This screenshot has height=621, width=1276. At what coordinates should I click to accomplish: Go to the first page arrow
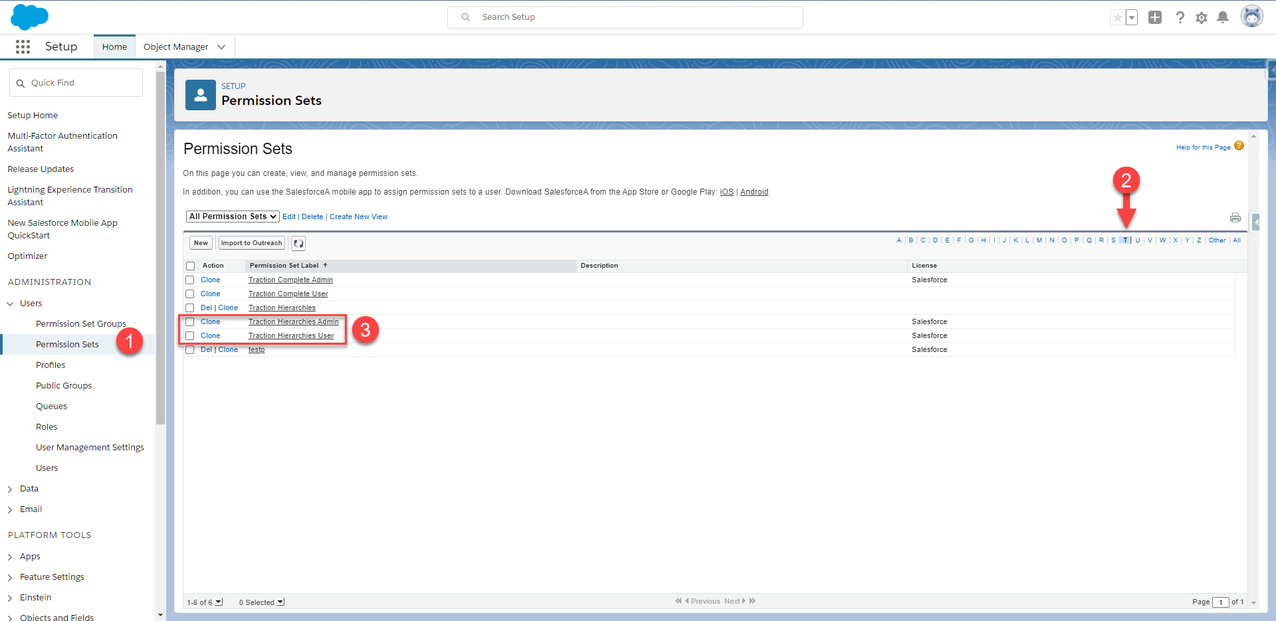click(x=680, y=601)
